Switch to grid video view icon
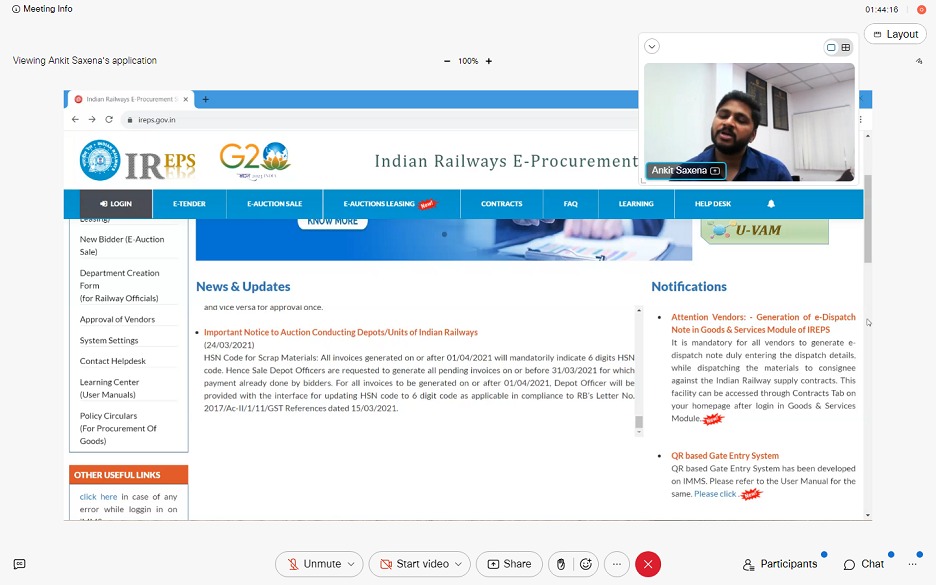 [x=845, y=47]
